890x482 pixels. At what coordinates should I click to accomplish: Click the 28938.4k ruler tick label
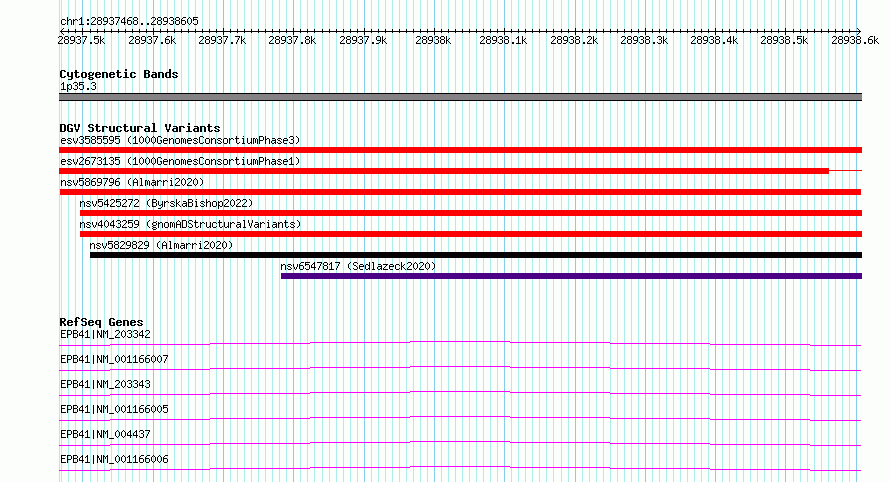click(x=714, y=40)
